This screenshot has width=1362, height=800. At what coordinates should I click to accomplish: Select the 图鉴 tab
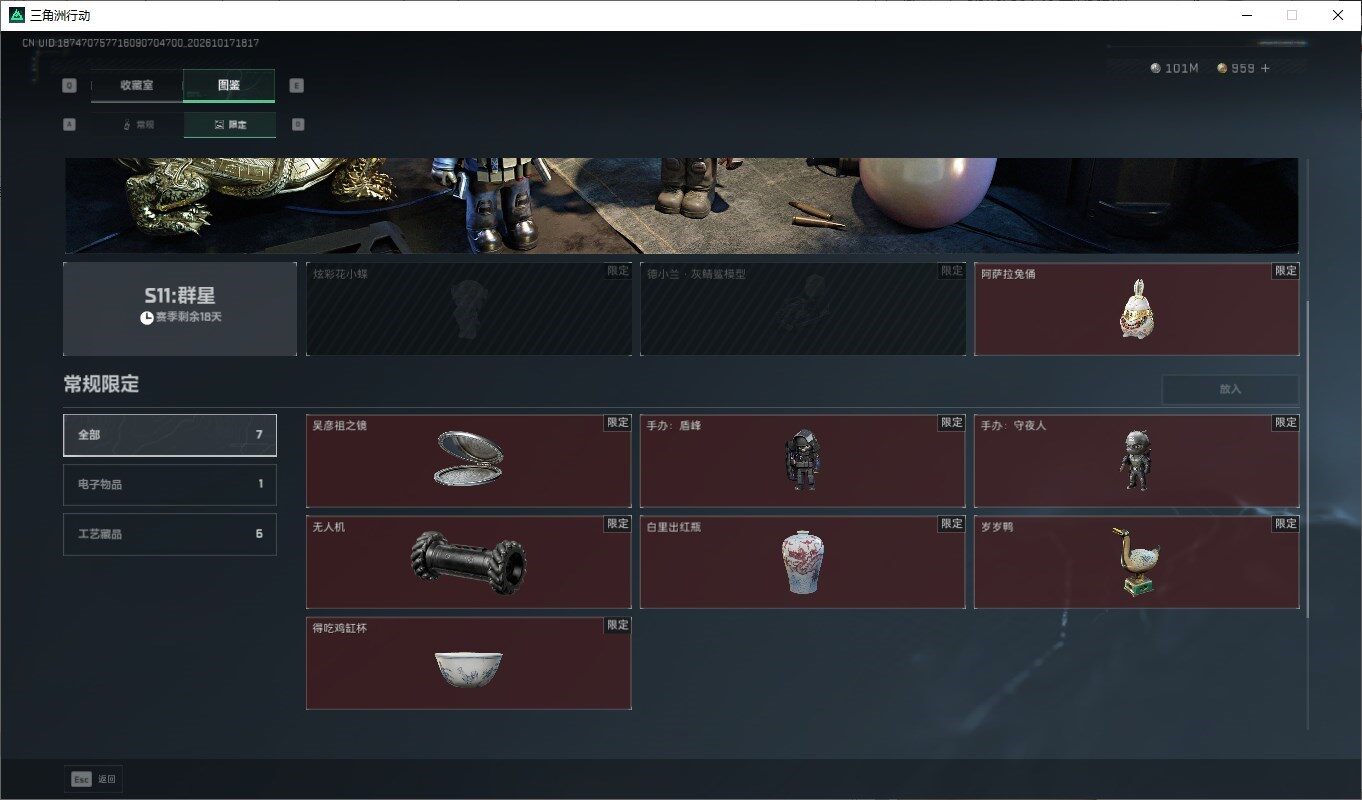tap(229, 85)
